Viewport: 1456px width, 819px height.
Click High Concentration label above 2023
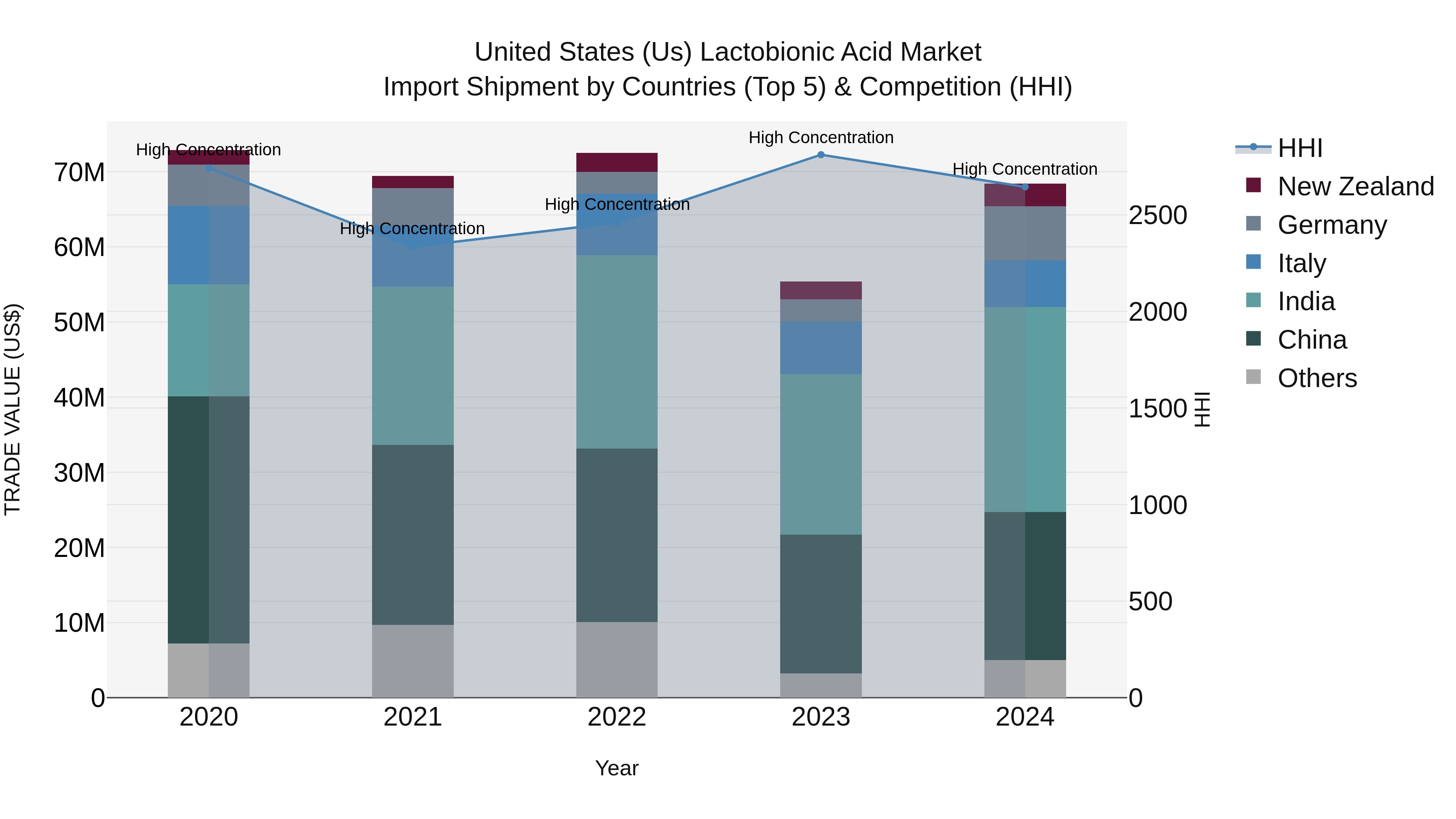tap(821, 138)
